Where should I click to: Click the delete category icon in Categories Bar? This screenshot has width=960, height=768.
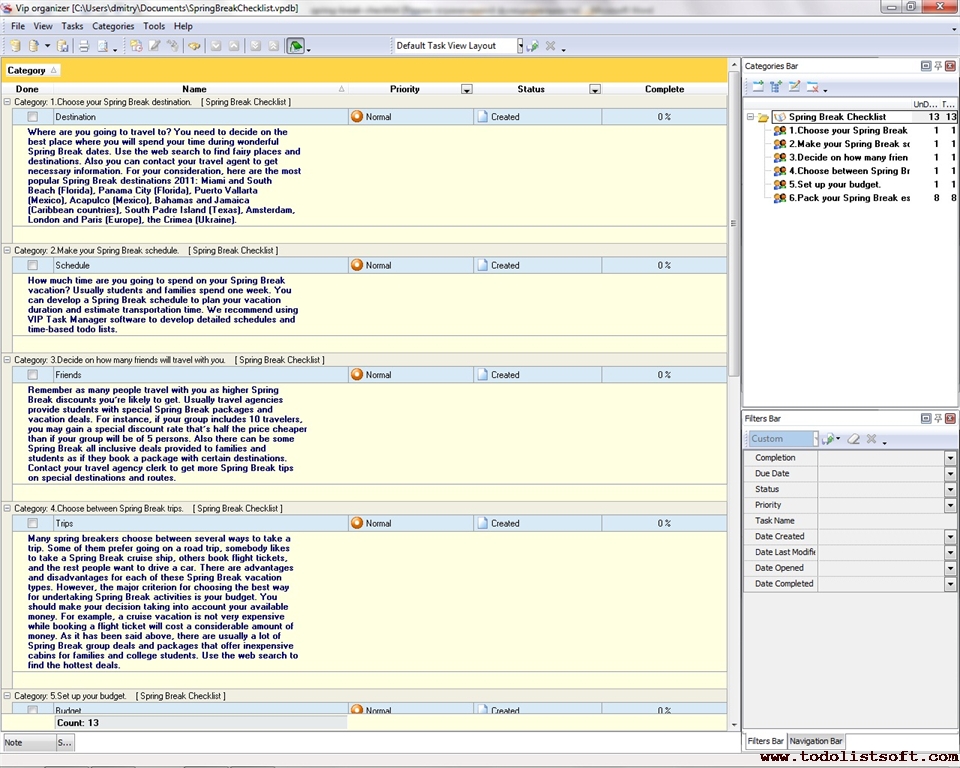tap(812, 87)
